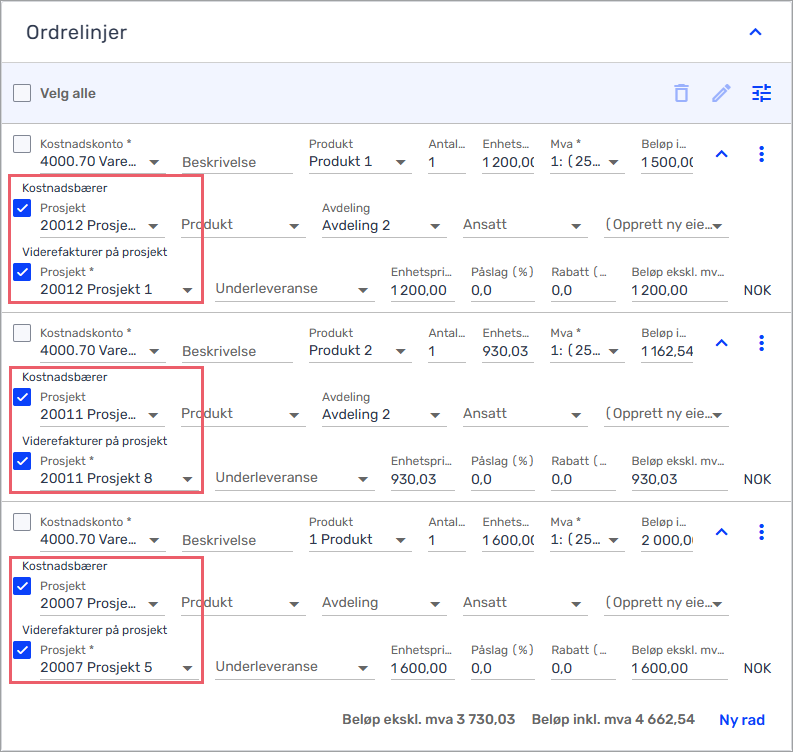Click the Påslag field in last line
The image size is (793, 752).
tap(502, 668)
